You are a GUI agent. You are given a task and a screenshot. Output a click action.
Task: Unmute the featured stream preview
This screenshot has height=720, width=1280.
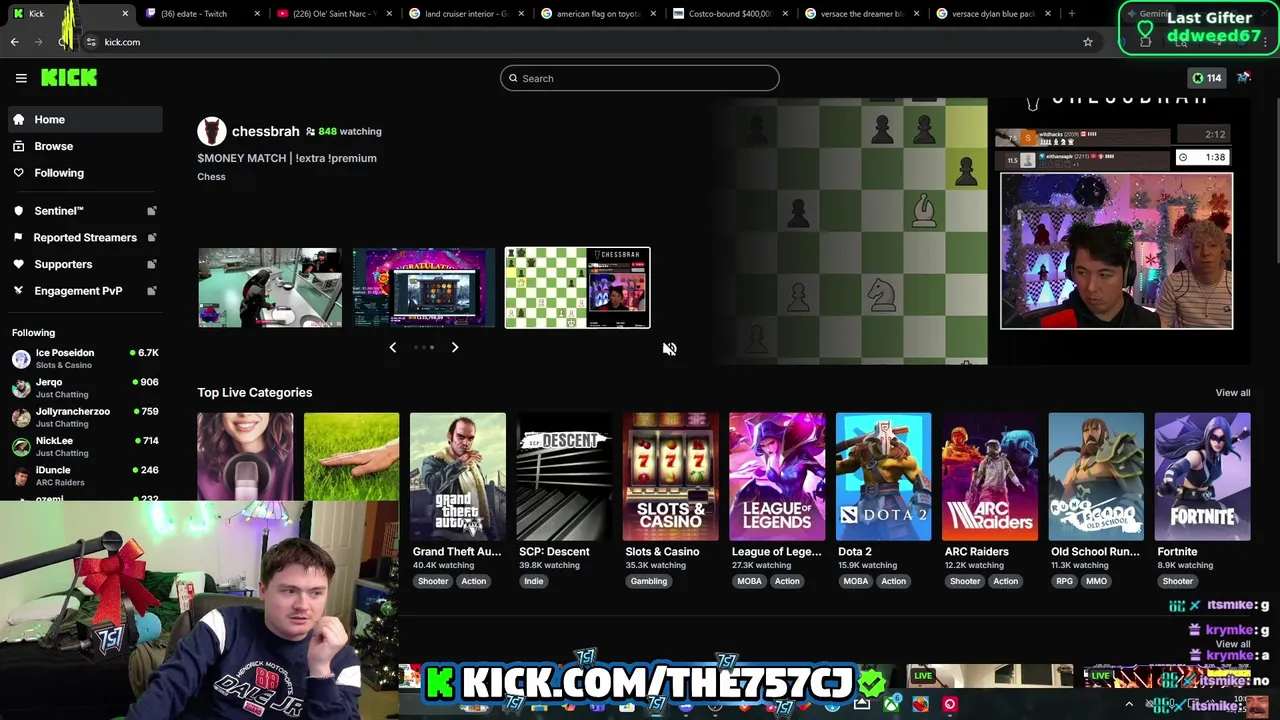click(669, 349)
